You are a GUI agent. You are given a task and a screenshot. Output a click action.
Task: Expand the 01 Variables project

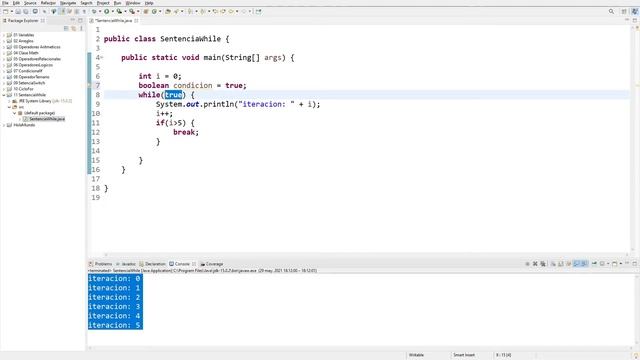(x=4, y=35)
